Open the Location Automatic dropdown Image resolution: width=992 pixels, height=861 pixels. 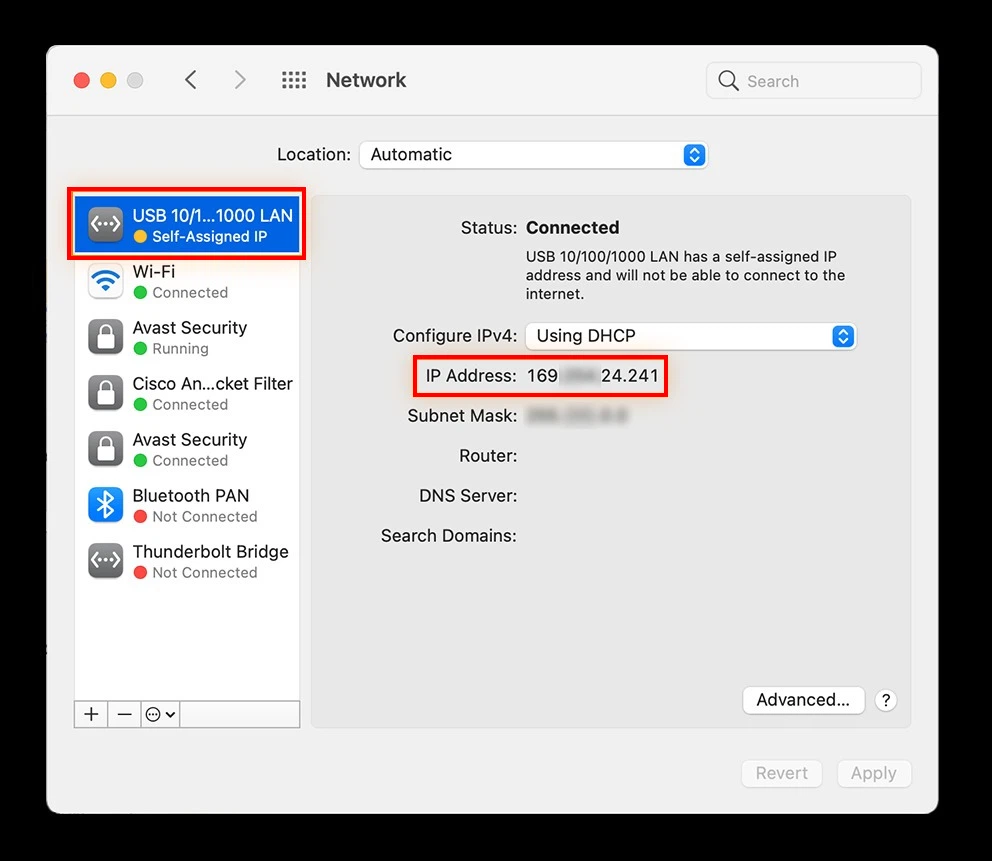(x=533, y=155)
